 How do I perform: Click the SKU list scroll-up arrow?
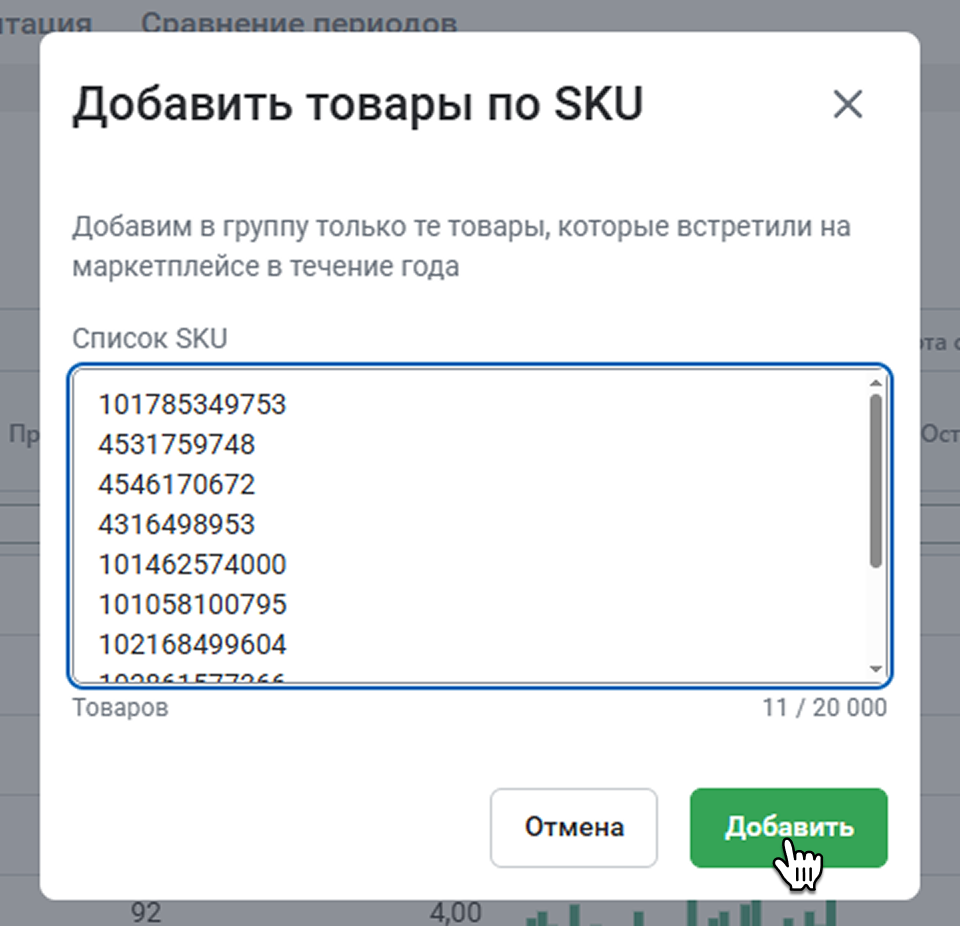coord(876,383)
